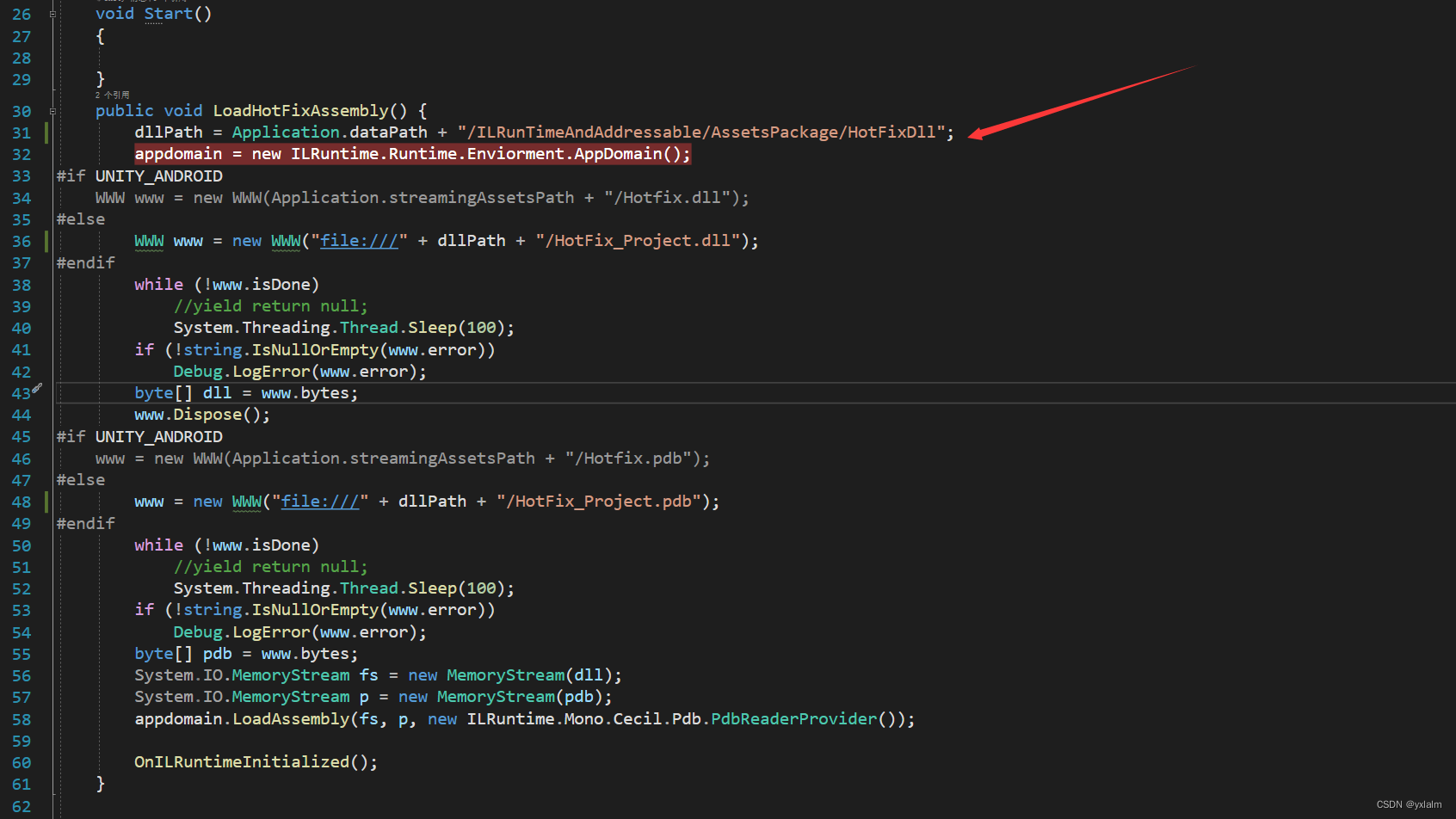
Task: Click Debug.LogError on line 54
Action: (x=242, y=632)
